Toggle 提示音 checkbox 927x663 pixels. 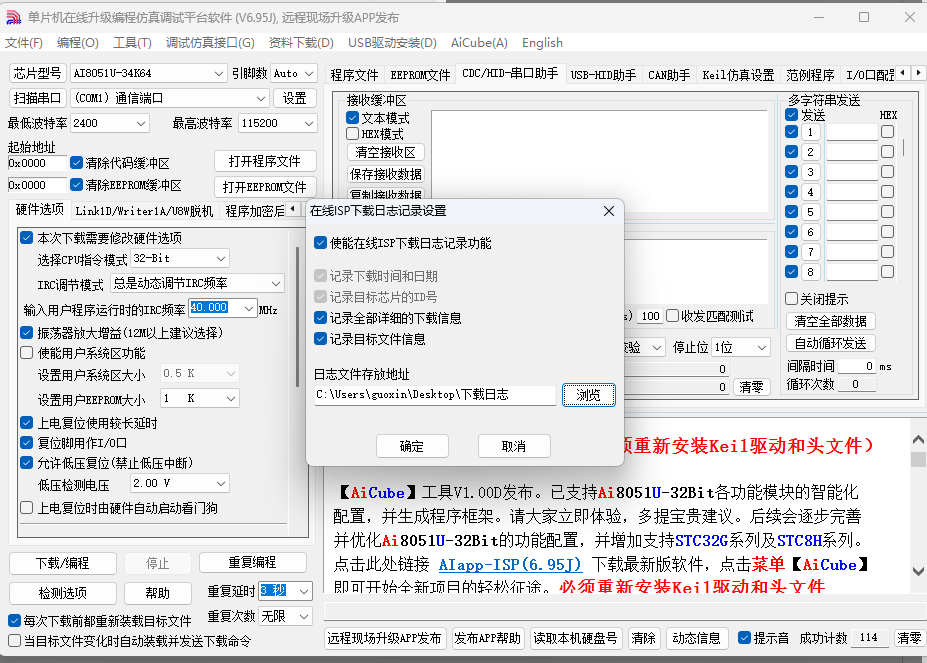pos(744,638)
